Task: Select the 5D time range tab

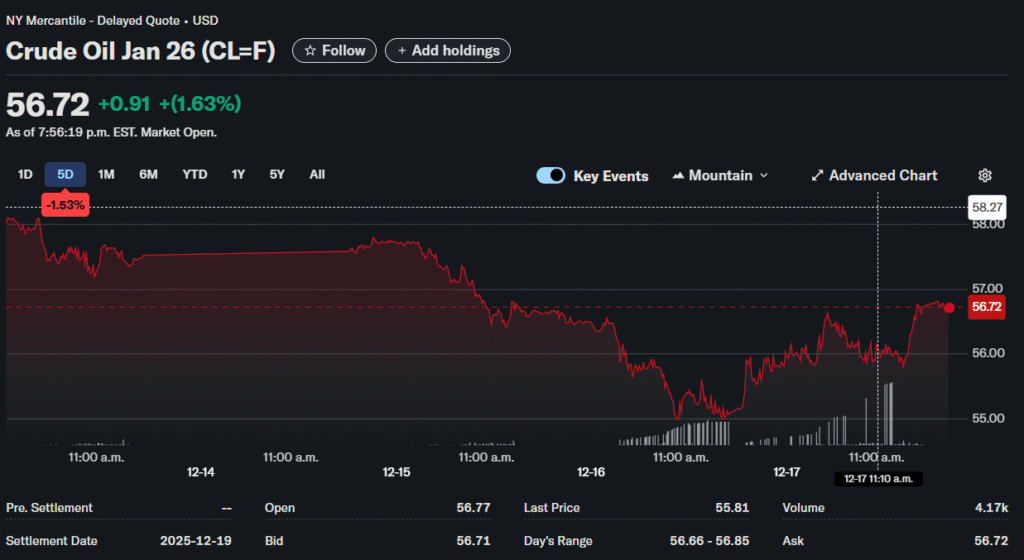Action: [x=65, y=175]
